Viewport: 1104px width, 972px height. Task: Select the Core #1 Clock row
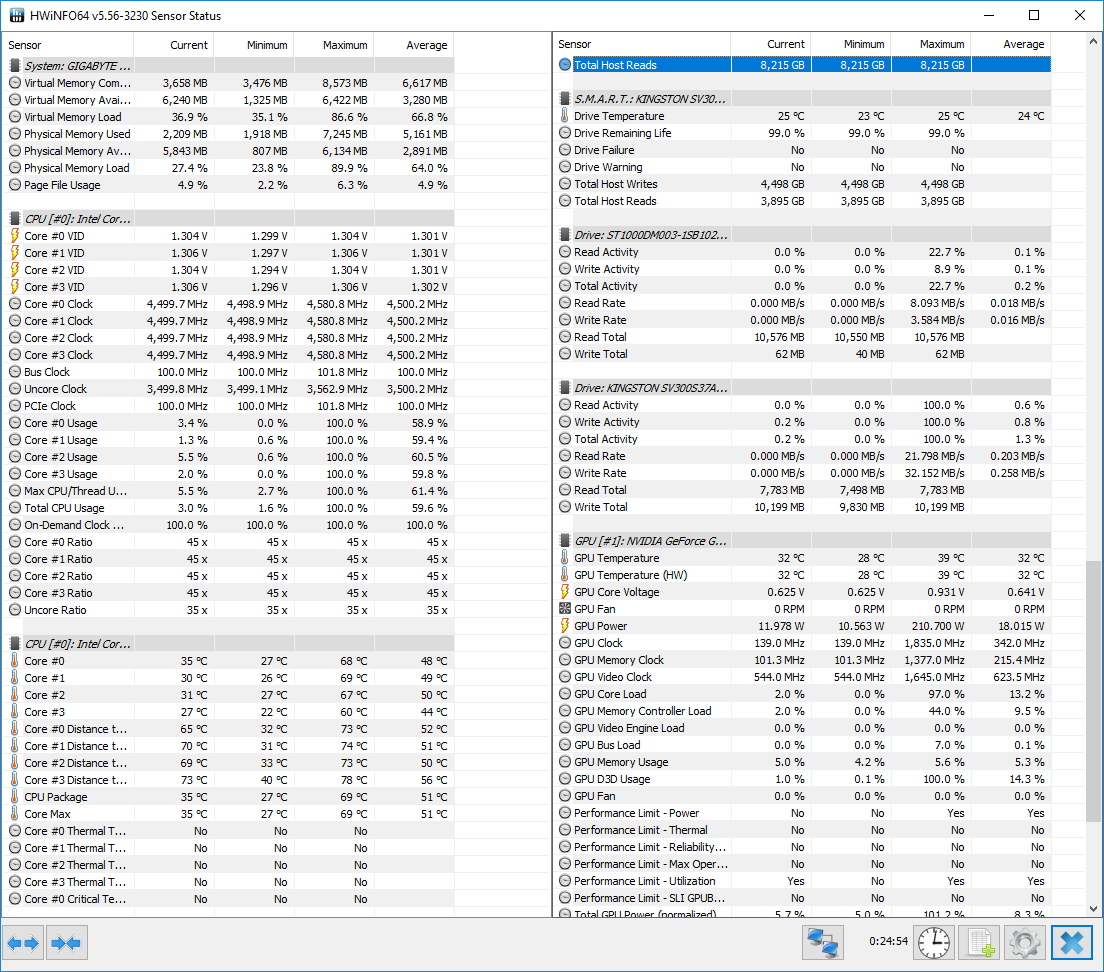(229, 321)
